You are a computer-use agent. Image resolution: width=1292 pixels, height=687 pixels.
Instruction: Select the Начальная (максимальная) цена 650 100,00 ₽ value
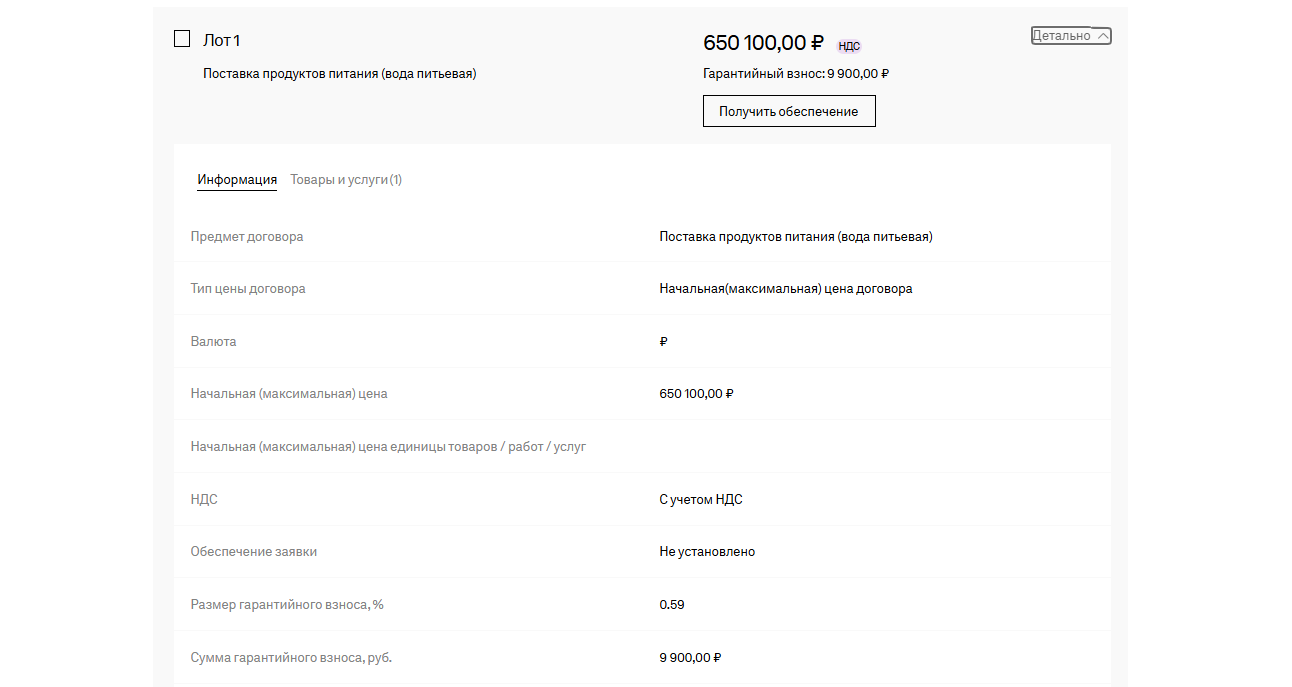696,394
